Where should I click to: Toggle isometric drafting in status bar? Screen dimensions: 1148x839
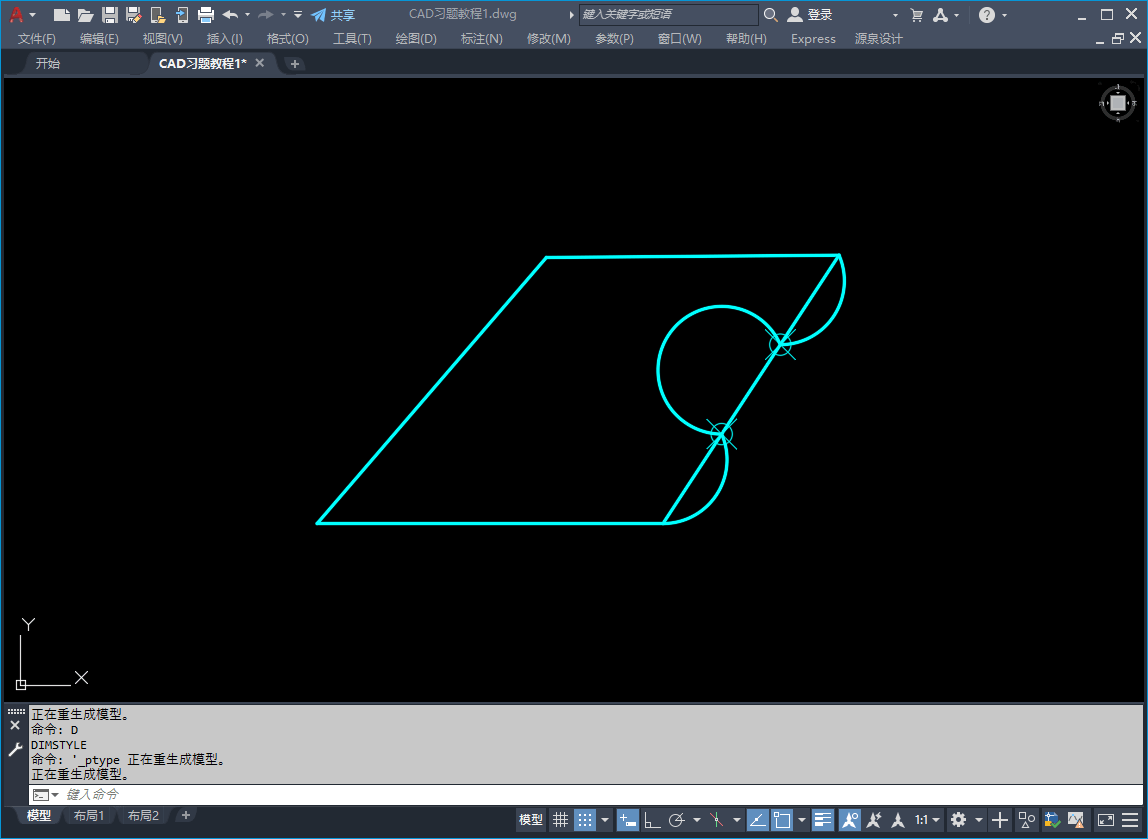(717, 820)
